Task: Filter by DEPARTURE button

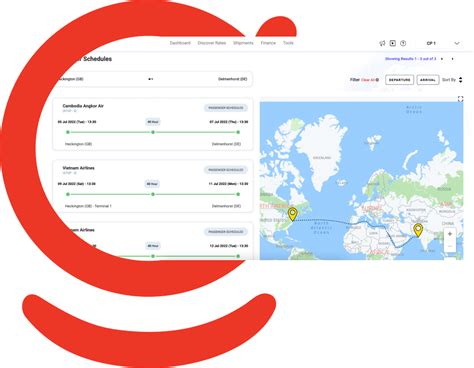Action: tap(399, 80)
